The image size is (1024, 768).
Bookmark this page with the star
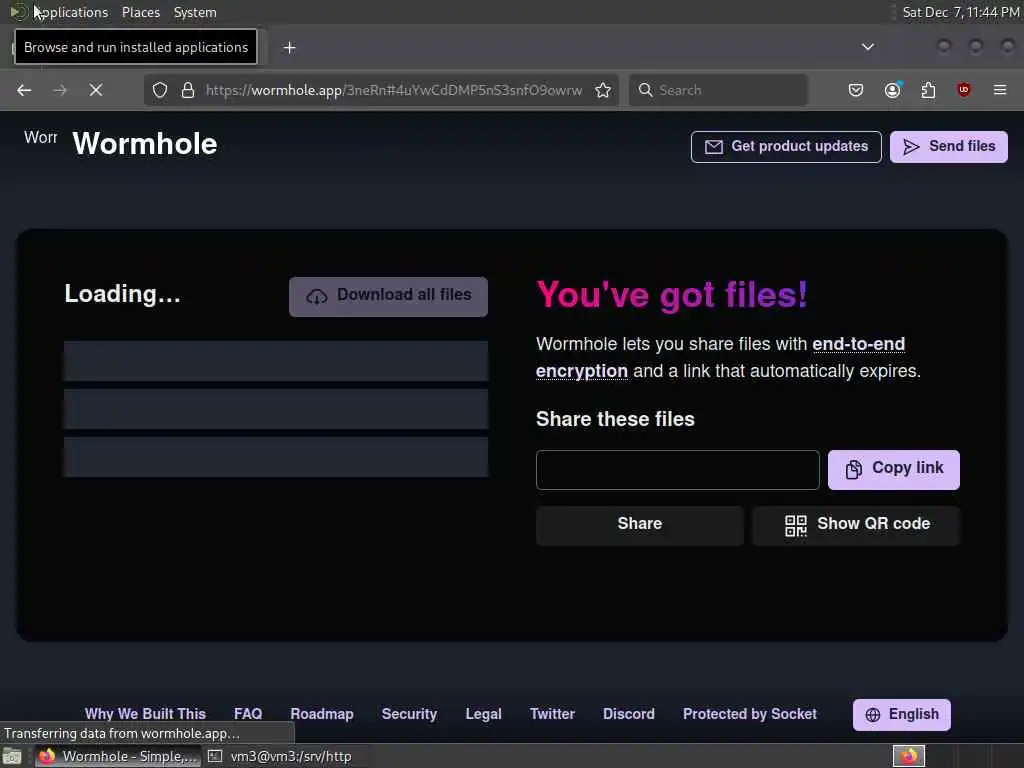(603, 90)
